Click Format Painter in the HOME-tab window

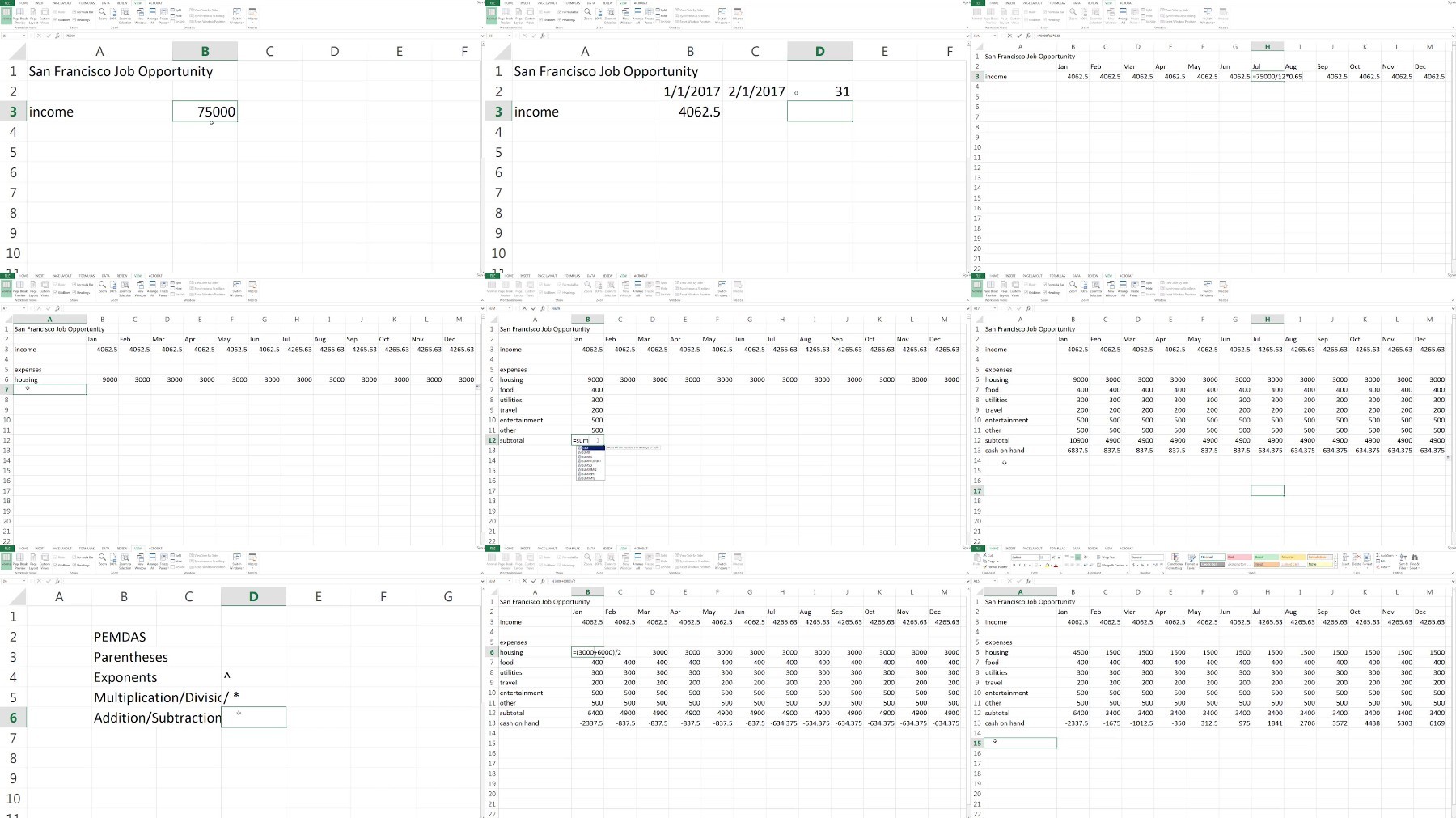pos(996,566)
